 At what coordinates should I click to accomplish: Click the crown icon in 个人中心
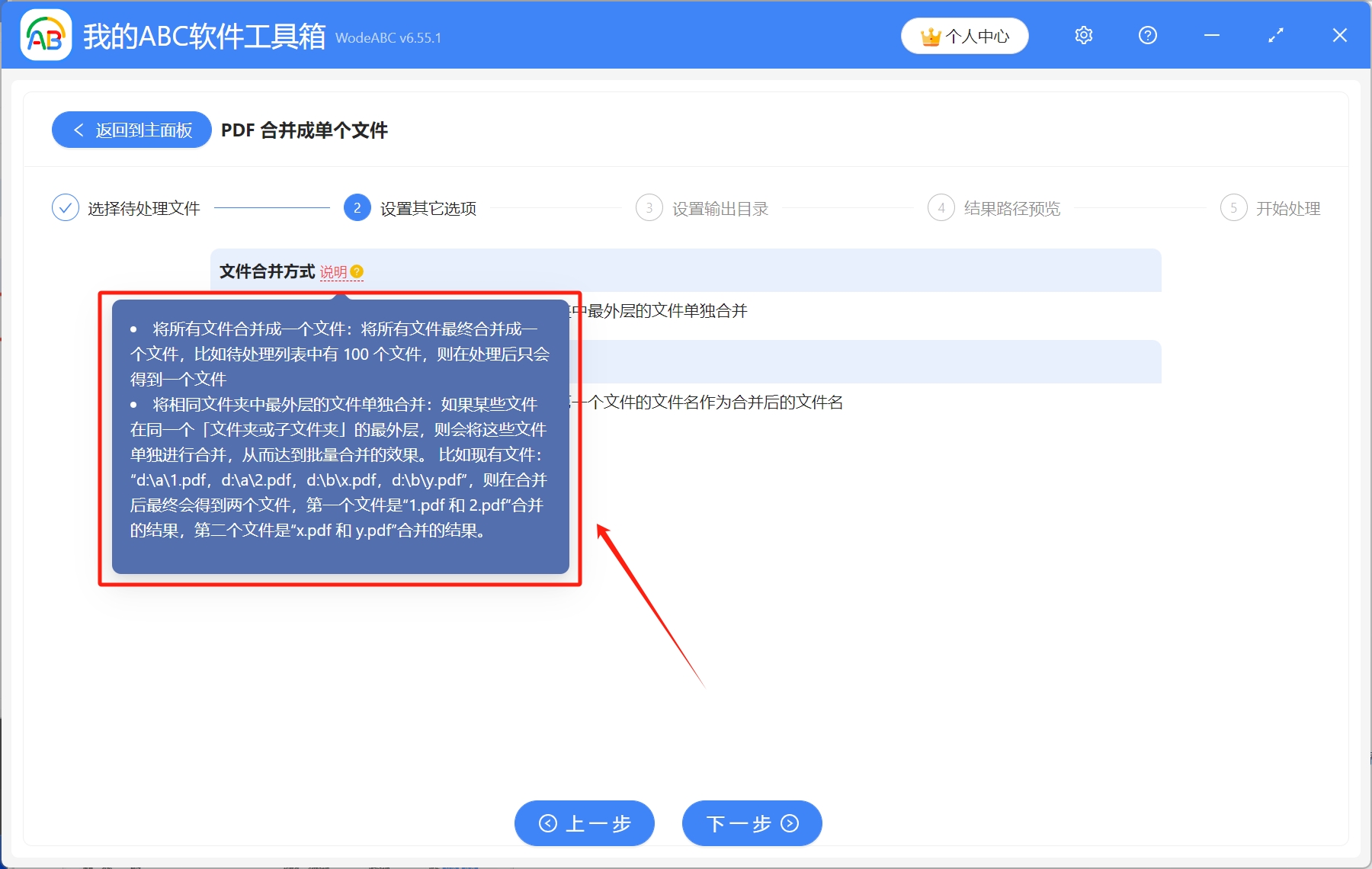(929, 35)
